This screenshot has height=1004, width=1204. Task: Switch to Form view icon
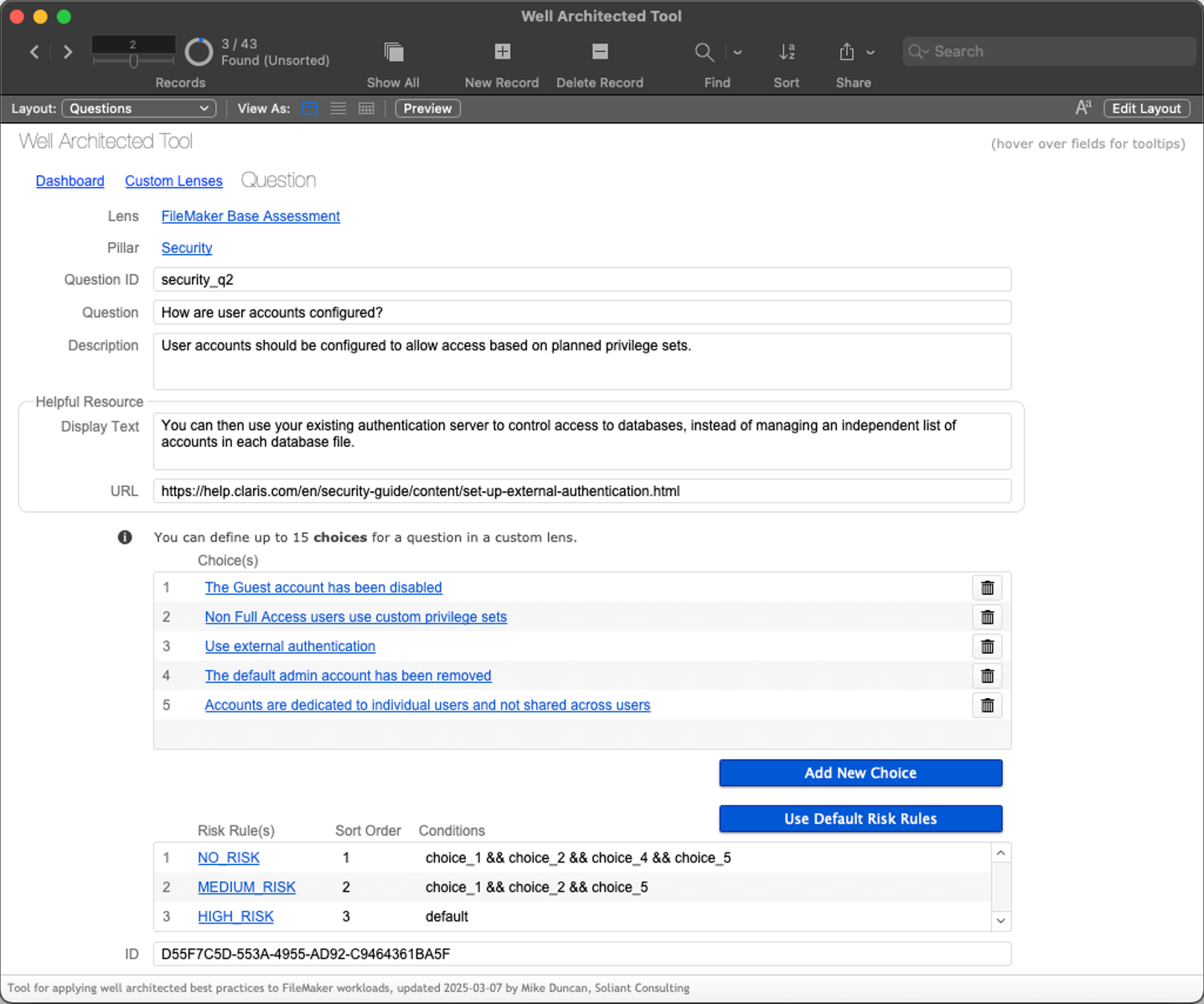tap(310, 108)
